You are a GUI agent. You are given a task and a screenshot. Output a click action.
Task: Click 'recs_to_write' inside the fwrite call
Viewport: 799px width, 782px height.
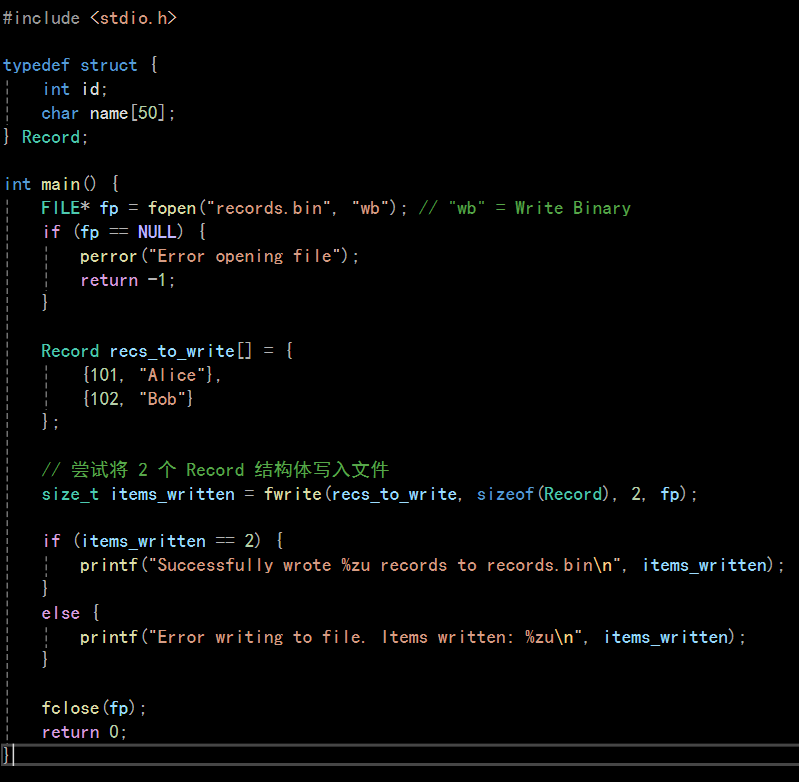[394, 494]
